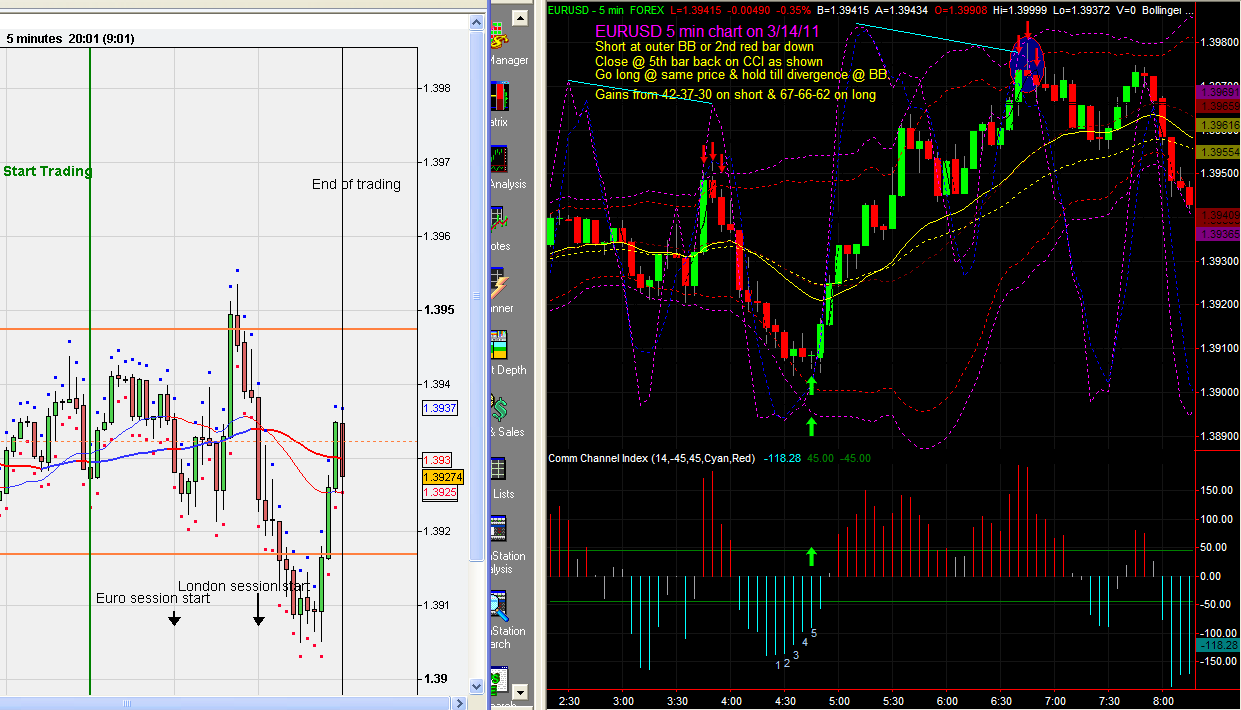
Task: Click the 1.3937 price label box
Action: click(x=440, y=408)
